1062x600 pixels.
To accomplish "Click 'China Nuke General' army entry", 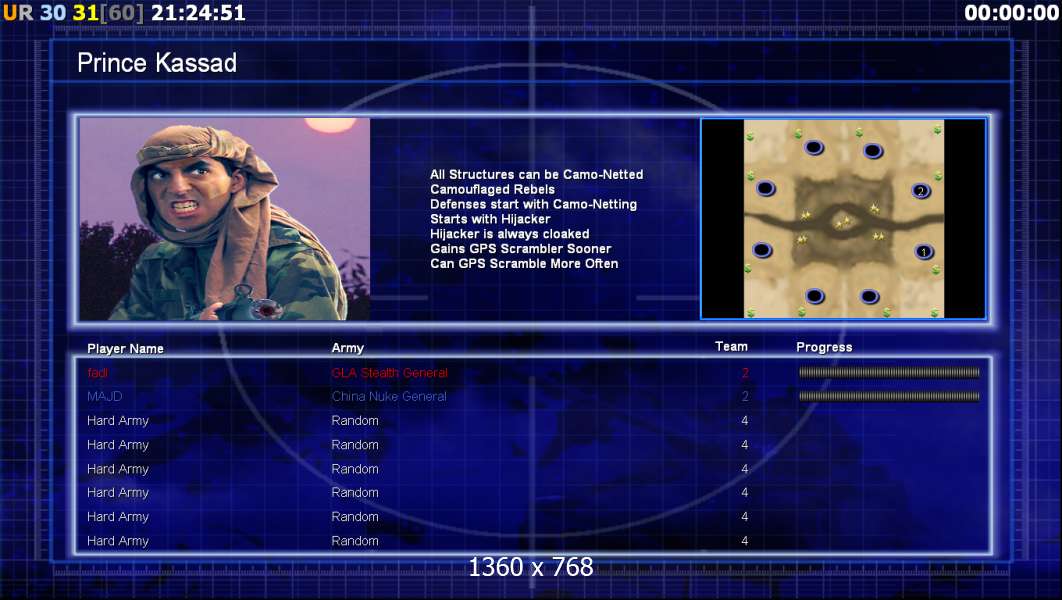I will click(389, 396).
